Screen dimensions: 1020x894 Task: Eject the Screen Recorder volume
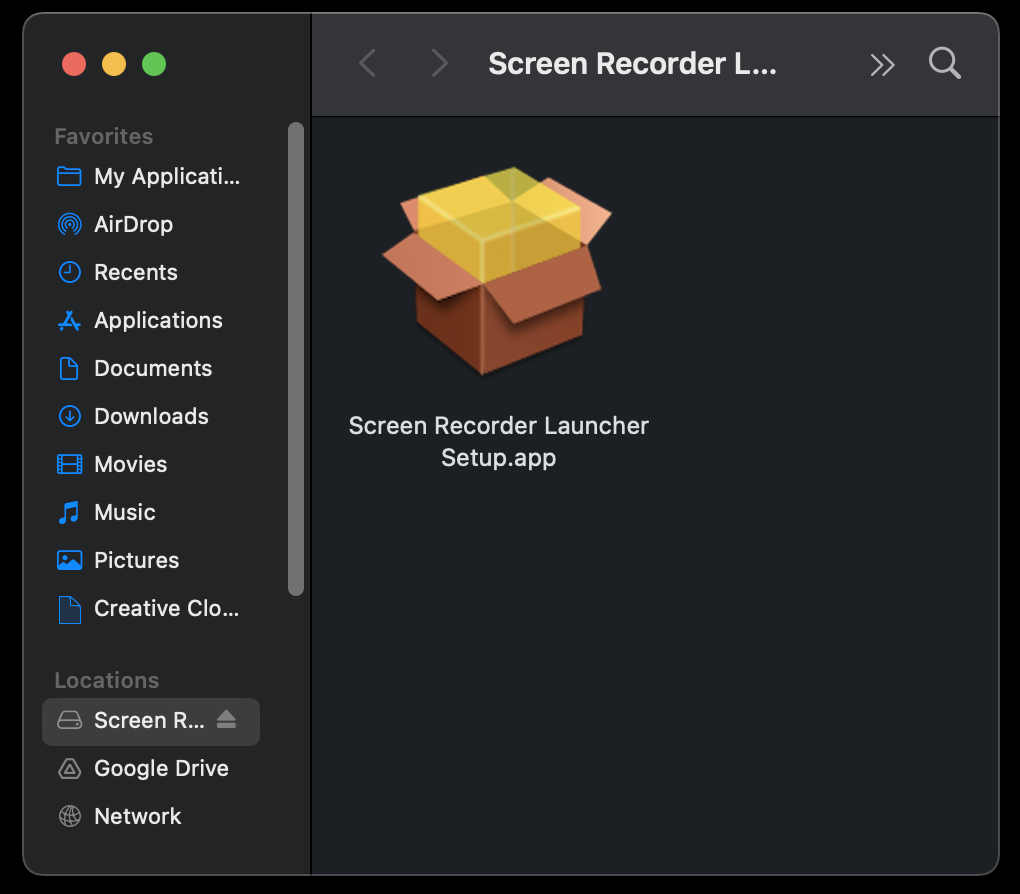tap(226, 720)
